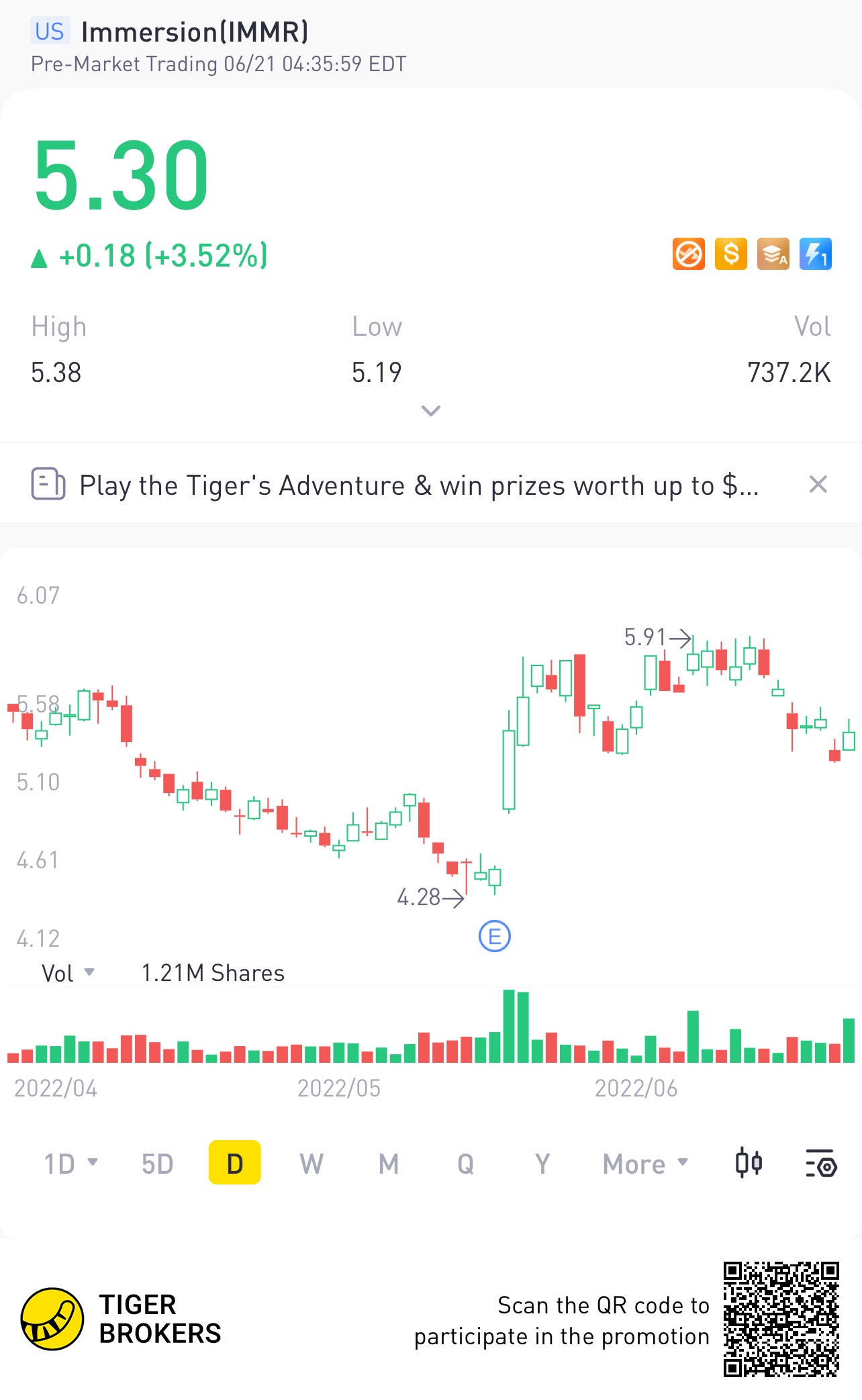Tap the calendar note icon in banner
Viewport: 862px width, 1400px height.
[x=48, y=484]
